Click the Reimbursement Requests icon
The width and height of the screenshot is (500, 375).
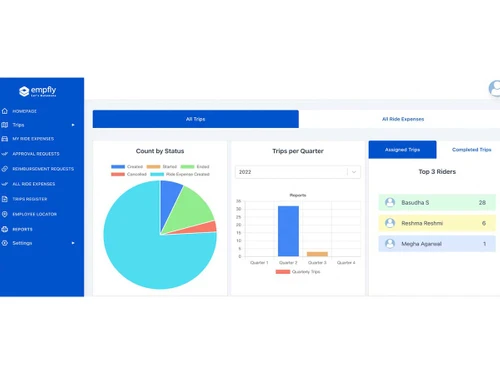tap(5, 169)
